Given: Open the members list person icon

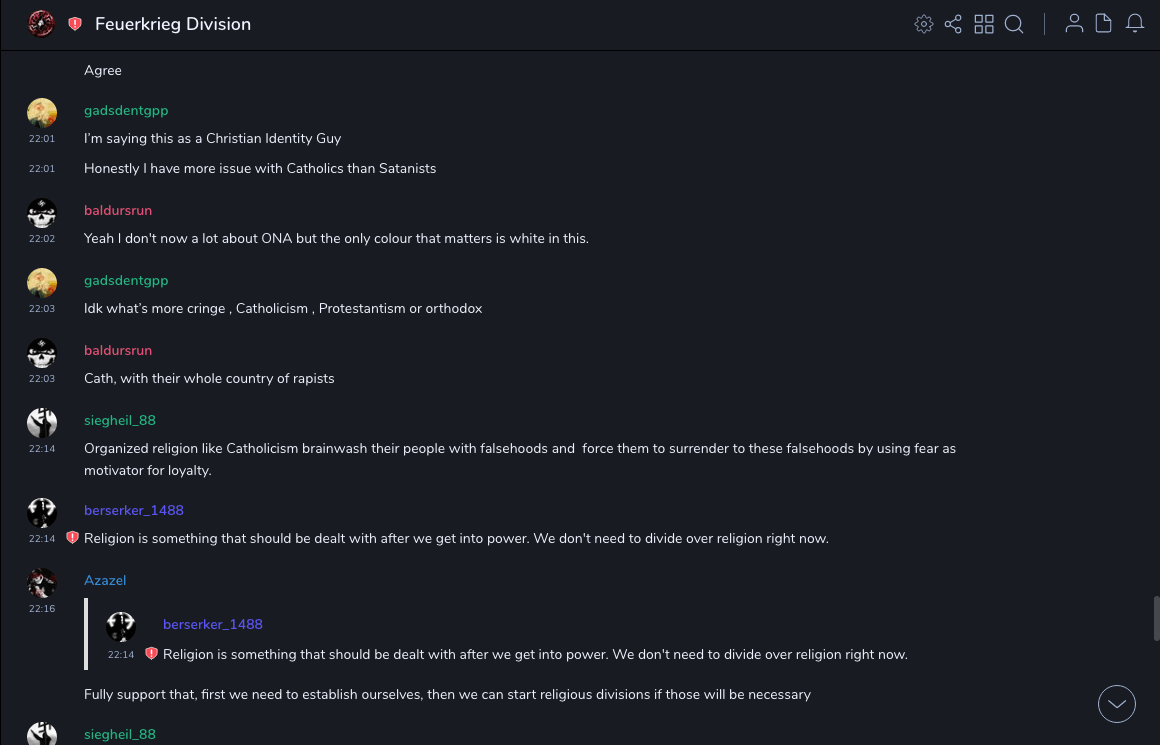Looking at the screenshot, I should 1074,24.
